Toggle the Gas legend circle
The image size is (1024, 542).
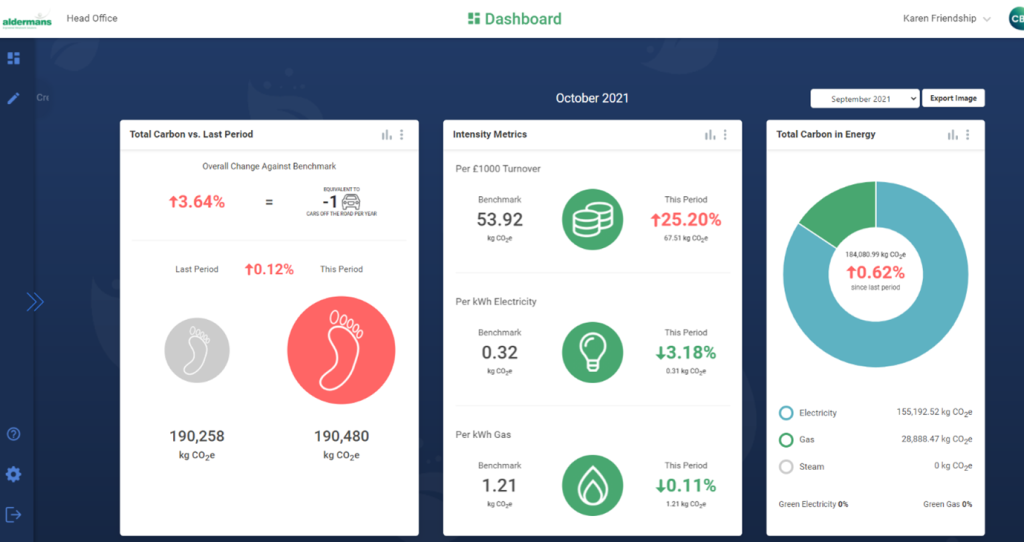786,439
